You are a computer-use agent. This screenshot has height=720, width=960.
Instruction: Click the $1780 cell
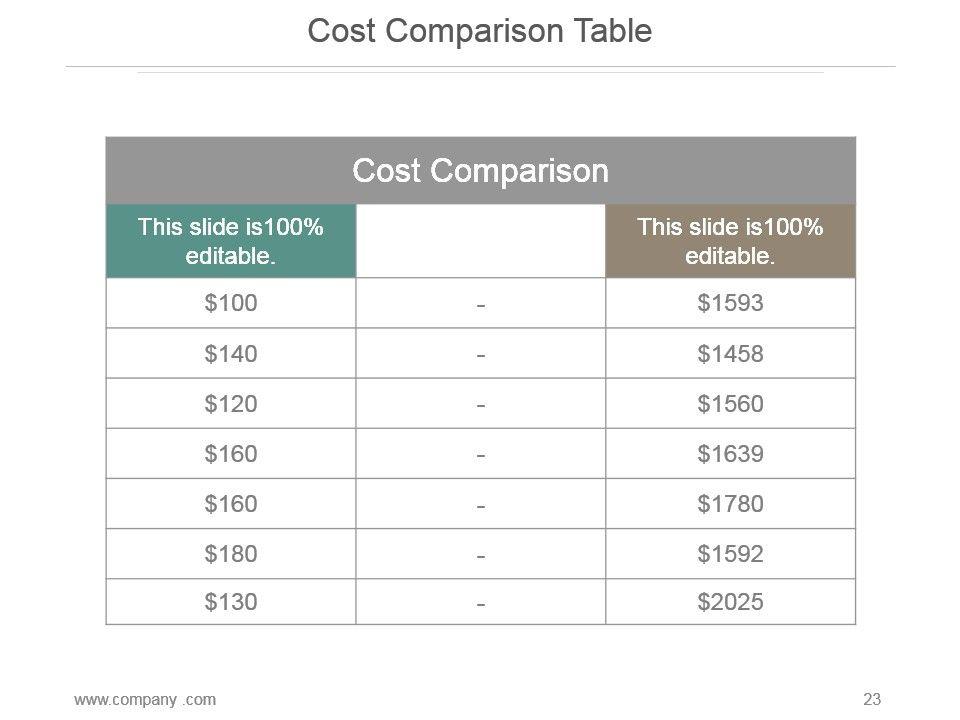(x=730, y=503)
